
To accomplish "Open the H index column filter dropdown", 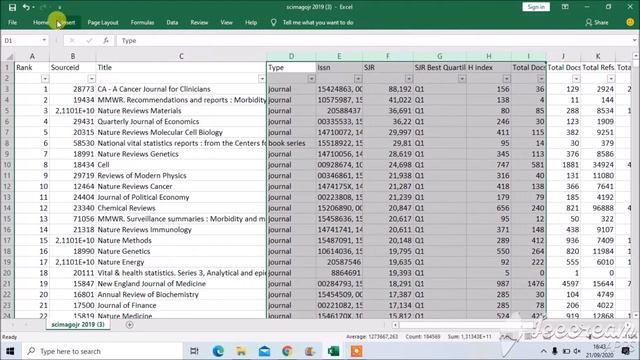I will point(507,79).
